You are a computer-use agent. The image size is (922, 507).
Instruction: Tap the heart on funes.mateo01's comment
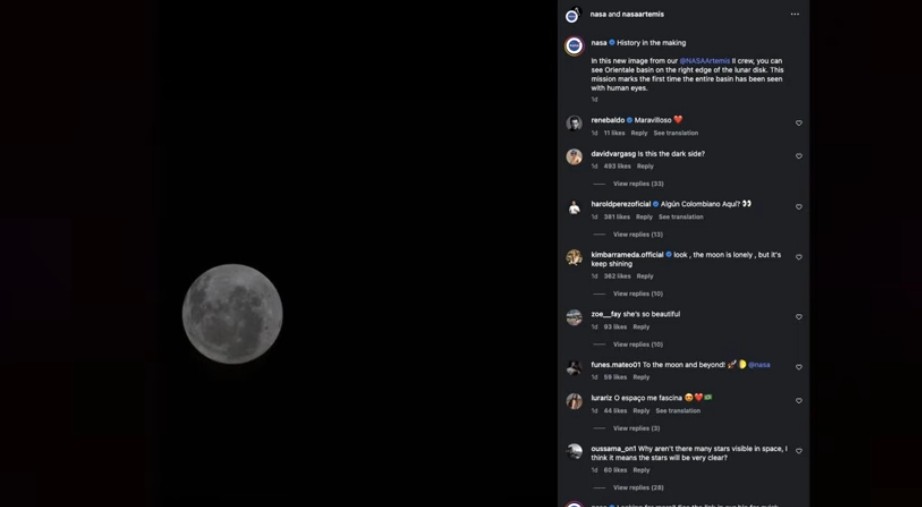pos(798,367)
